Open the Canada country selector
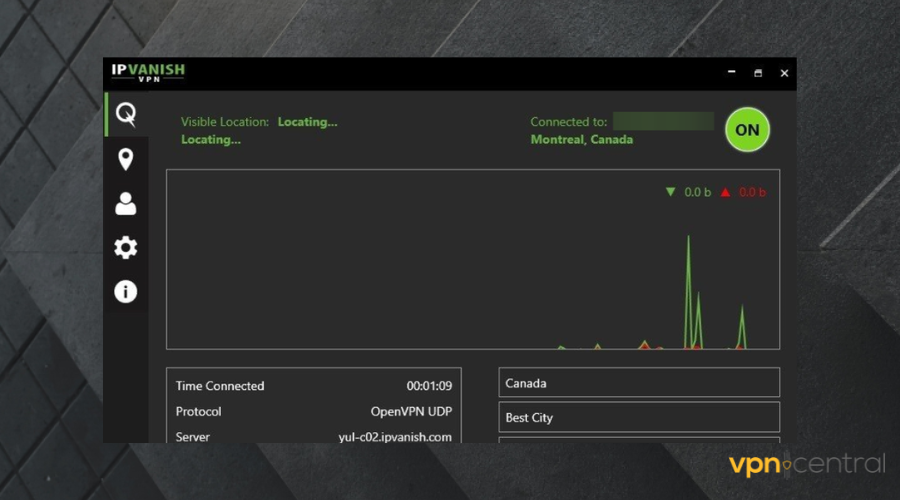The image size is (900, 500). pos(639,383)
